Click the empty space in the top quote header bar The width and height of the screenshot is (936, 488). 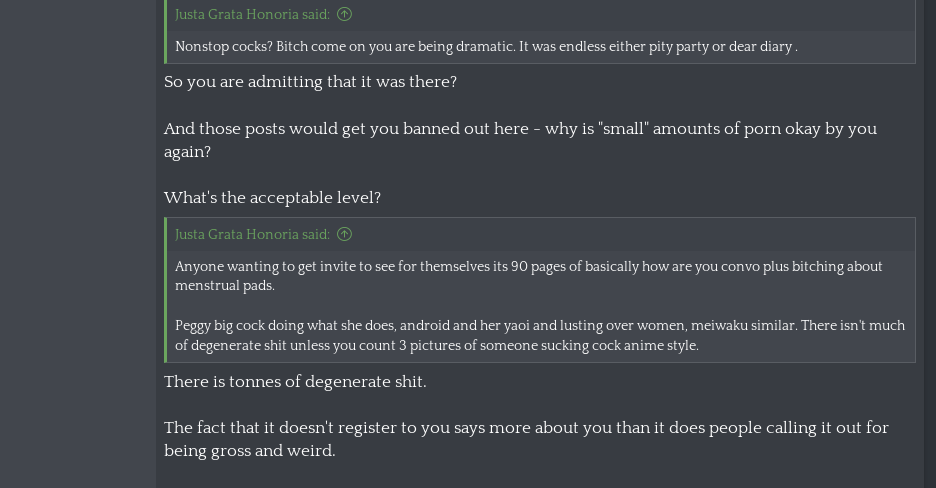(630, 14)
